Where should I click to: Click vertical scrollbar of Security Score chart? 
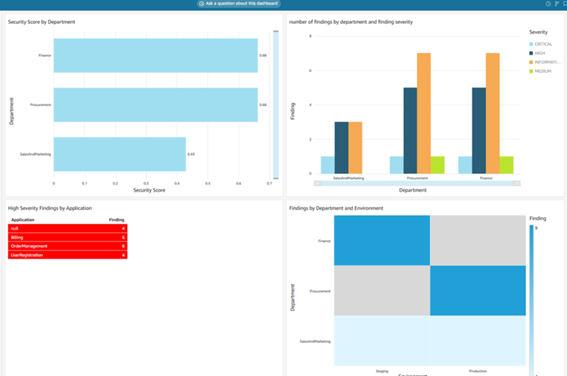pyautogui.click(x=276, y=105)
